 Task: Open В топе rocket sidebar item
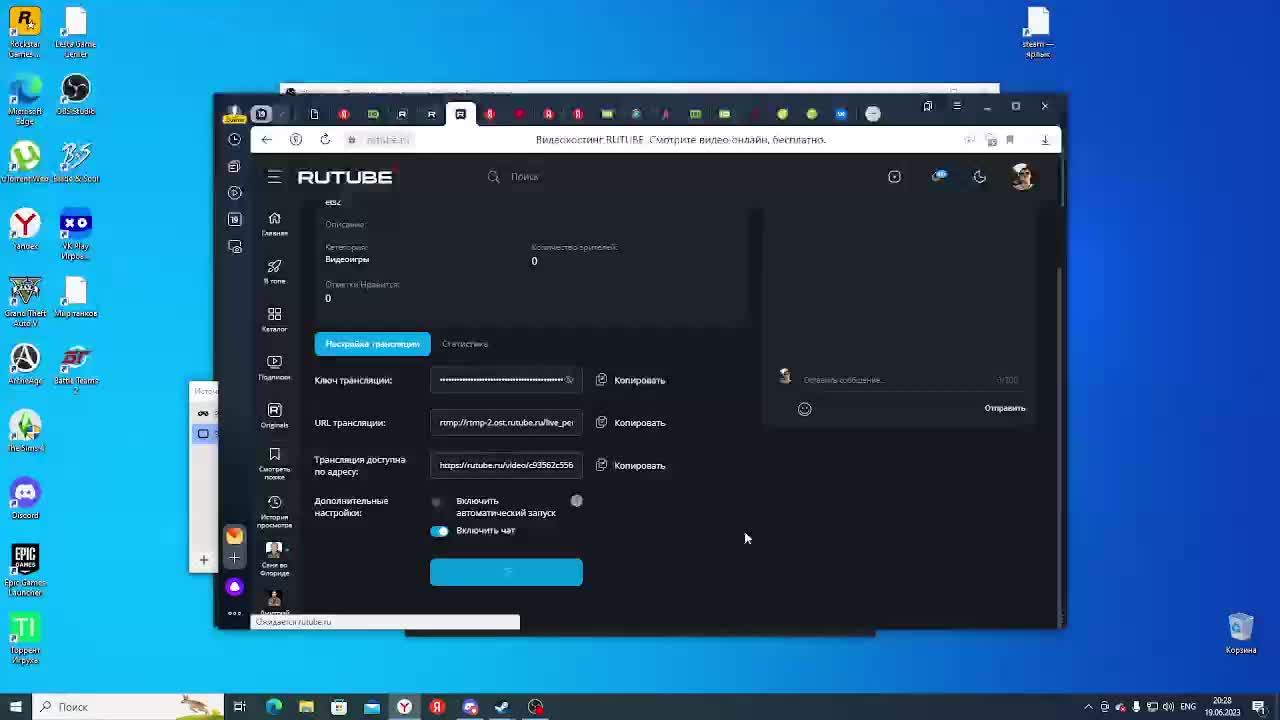(x=274, y=271)
